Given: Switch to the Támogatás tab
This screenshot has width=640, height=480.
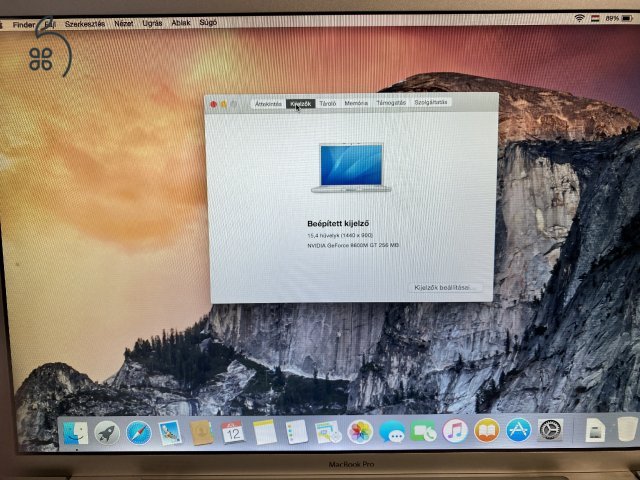Looking at the screenshot, I should pyautogui.click(x=391, y=102).
